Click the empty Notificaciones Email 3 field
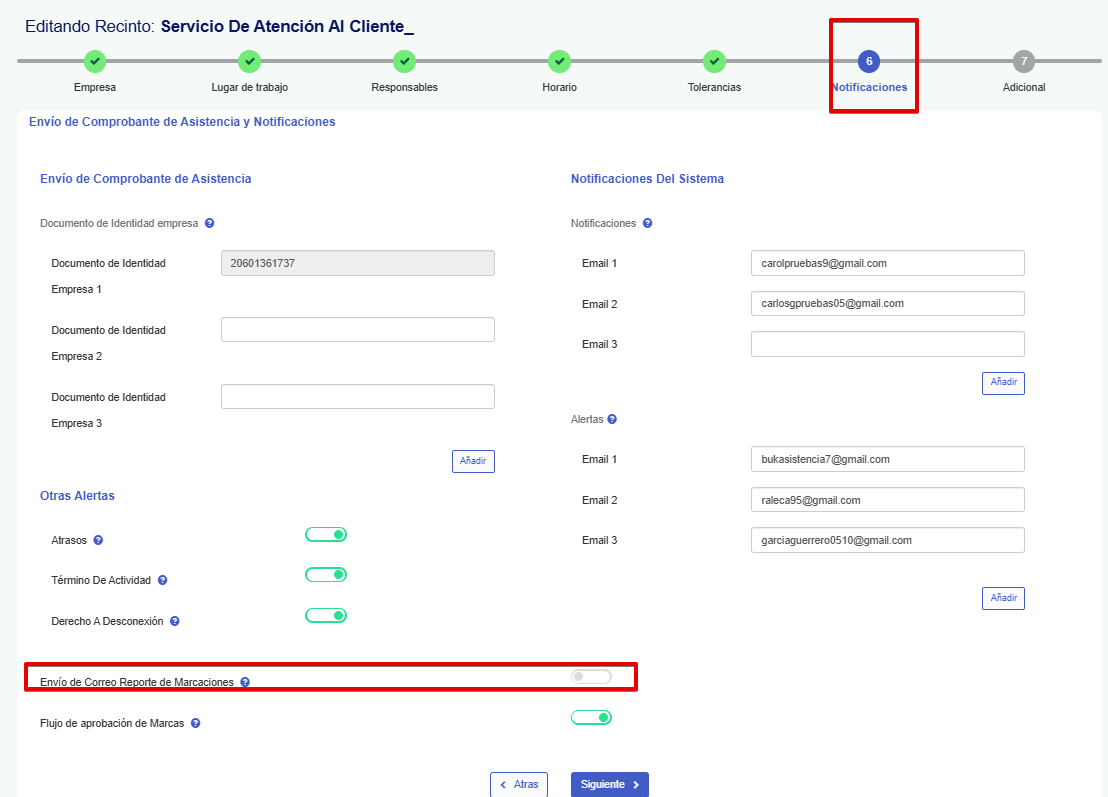The height and width of the screenshot is (797, 1108). 887,345
